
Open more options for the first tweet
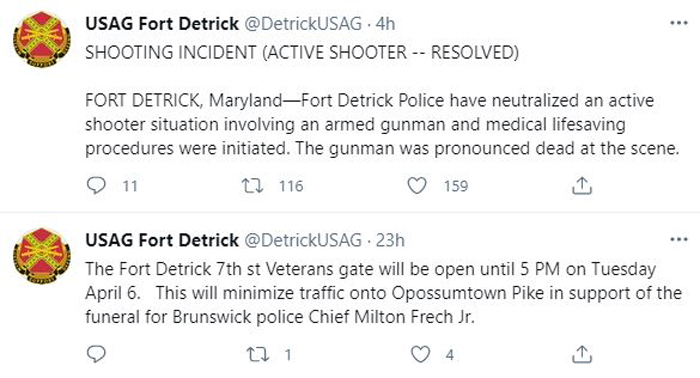679,23
